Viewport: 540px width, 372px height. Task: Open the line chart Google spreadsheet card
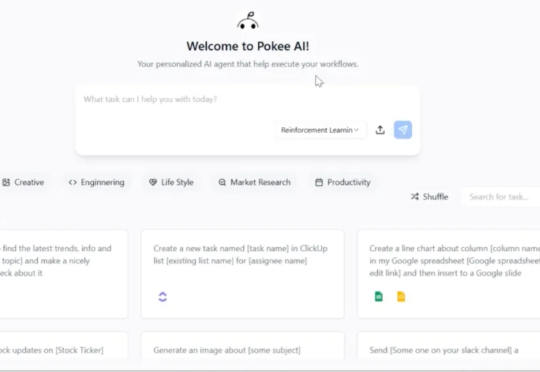click(449, 274)
